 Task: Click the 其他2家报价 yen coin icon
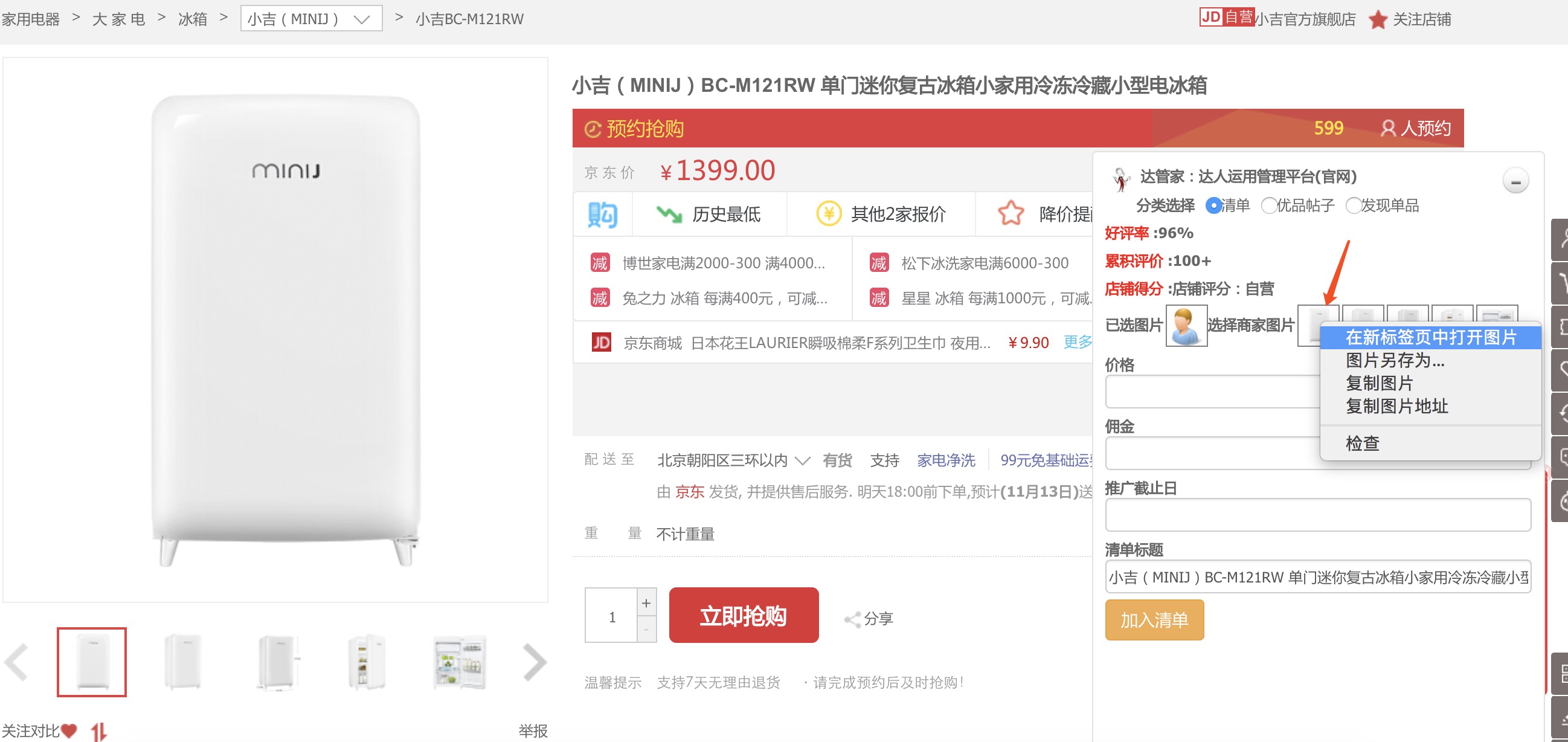829,214
